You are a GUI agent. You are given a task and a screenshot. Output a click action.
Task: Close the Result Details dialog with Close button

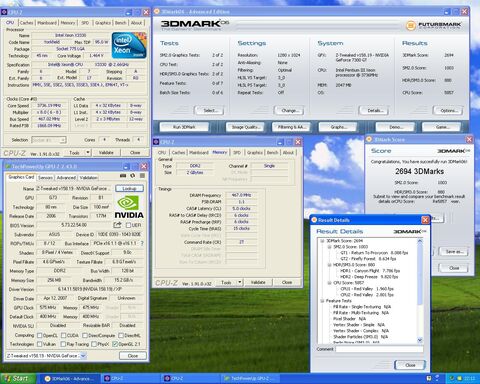(x=410, y=365)
